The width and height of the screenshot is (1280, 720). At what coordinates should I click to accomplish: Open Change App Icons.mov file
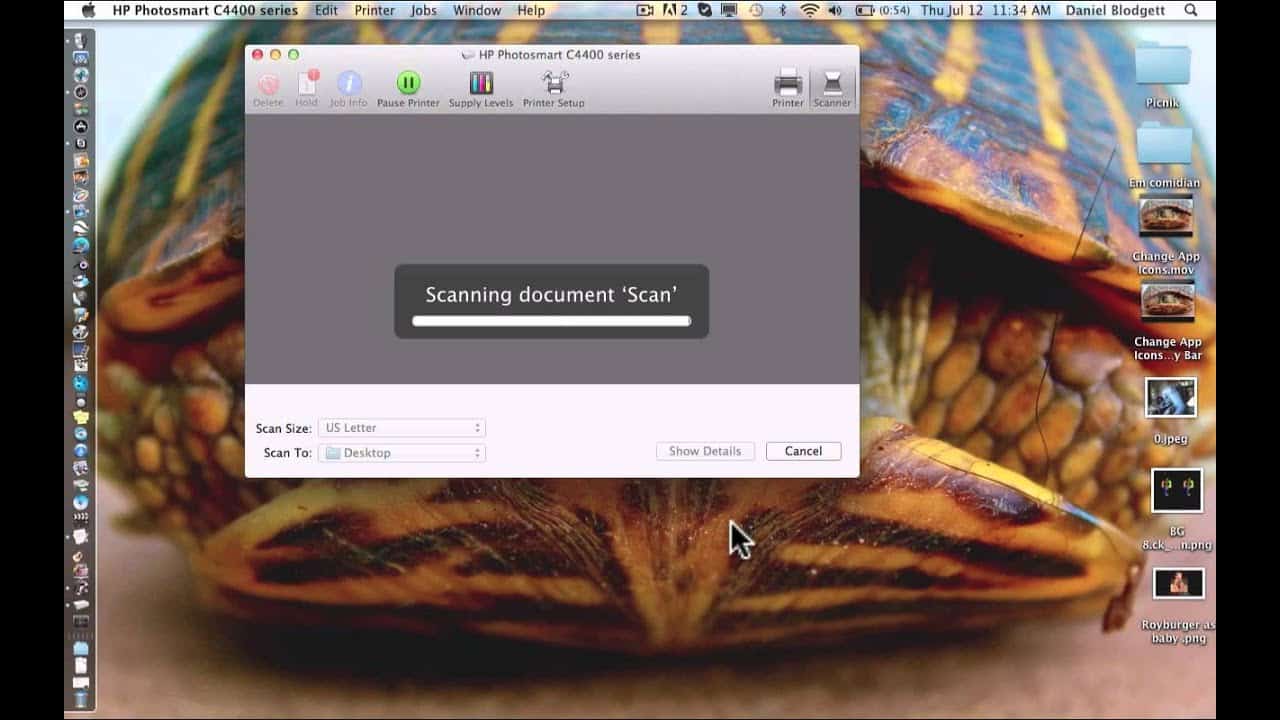click(1166, 216)
